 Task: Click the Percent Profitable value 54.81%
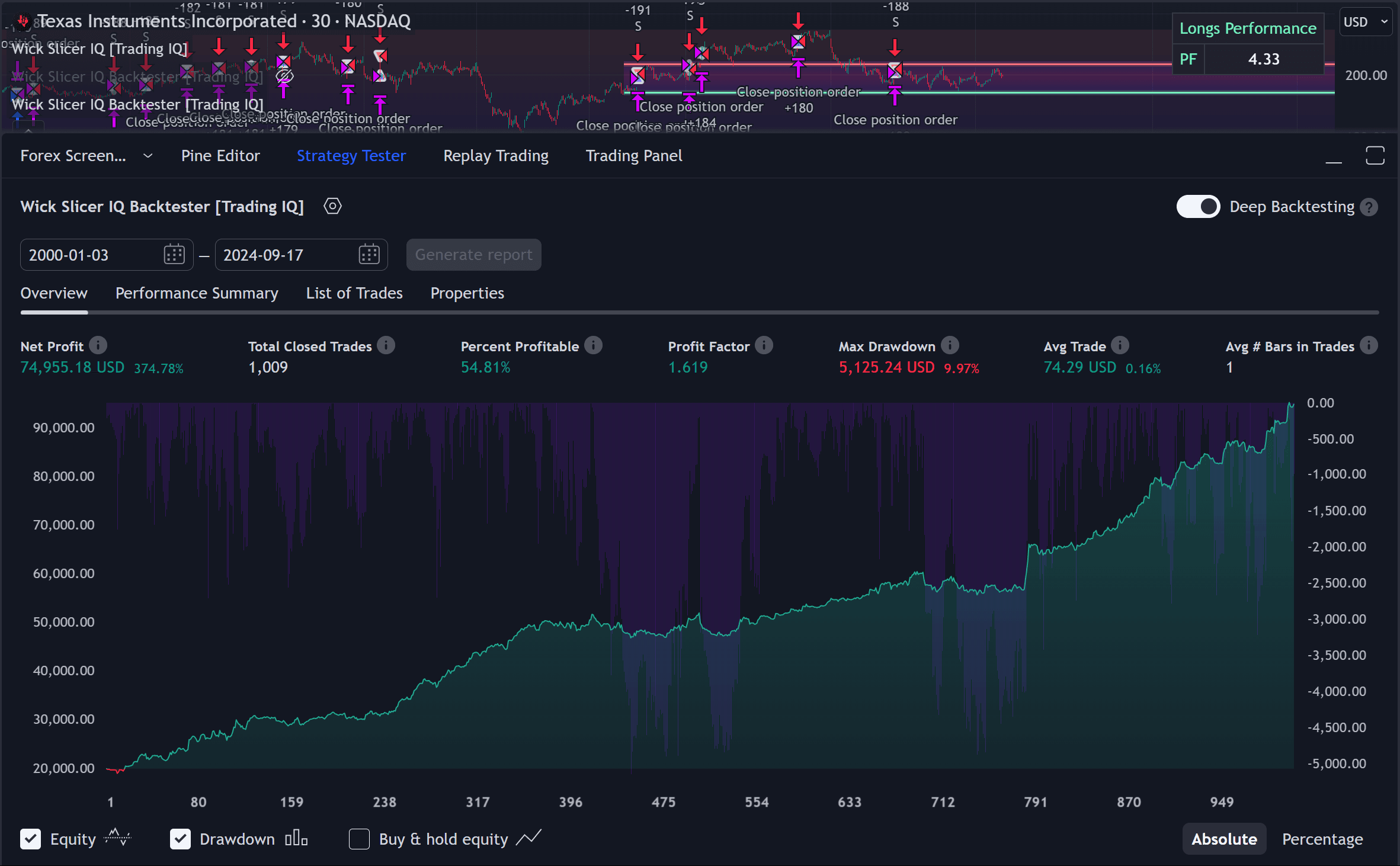point(485,367)
